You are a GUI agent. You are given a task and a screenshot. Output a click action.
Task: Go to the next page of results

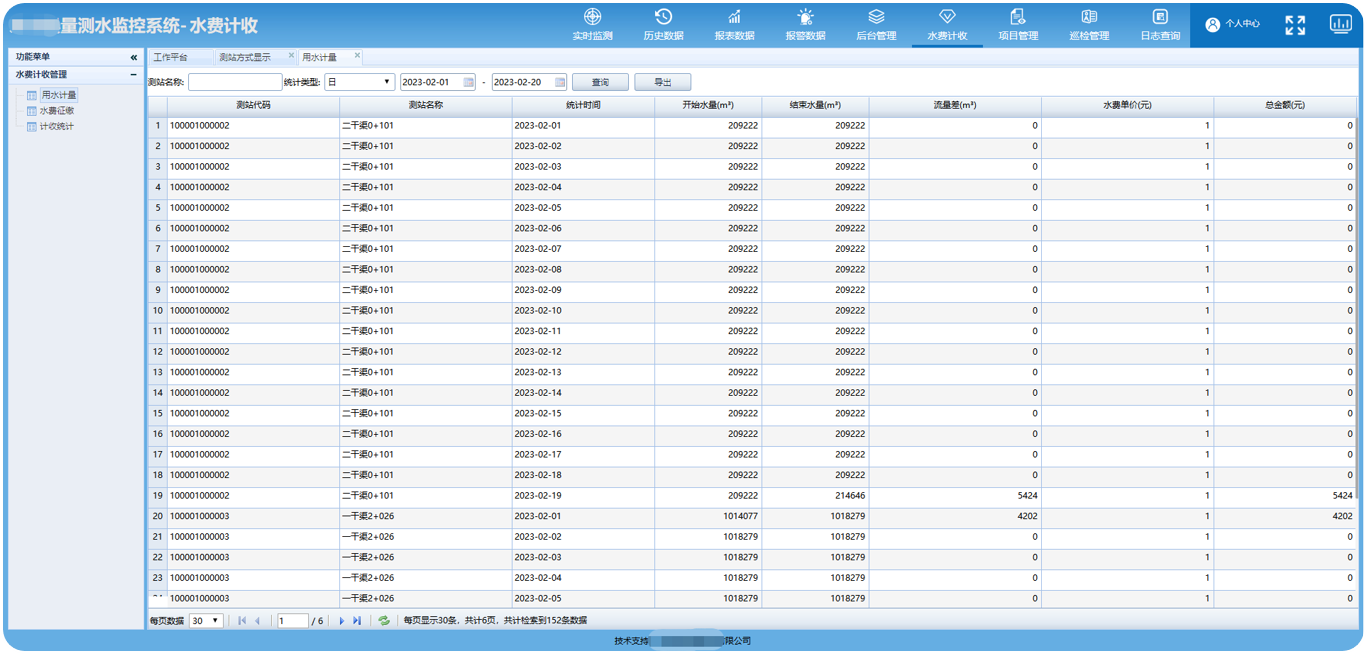click(x=342, y=621)
